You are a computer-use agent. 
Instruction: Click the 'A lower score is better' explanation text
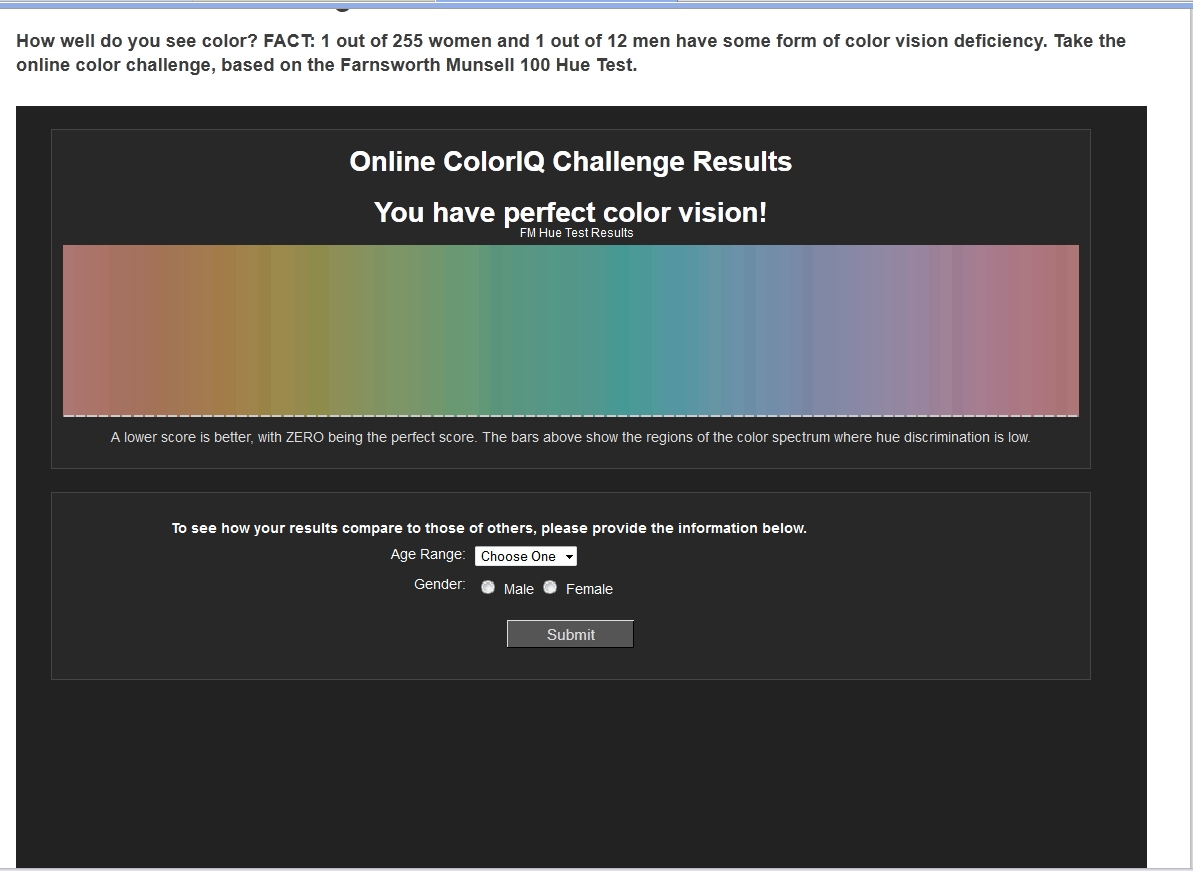pos(571,437)
